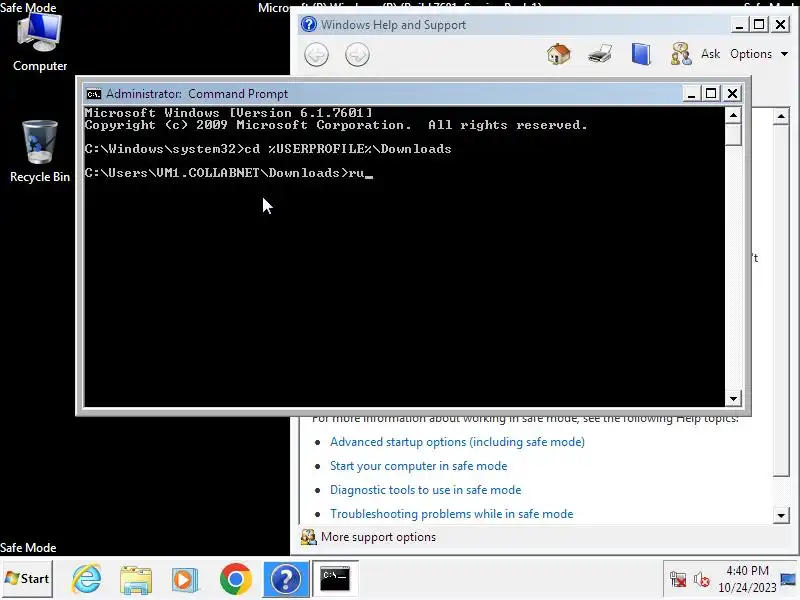Click scroll up arrow in Help window

coord(781,116)
